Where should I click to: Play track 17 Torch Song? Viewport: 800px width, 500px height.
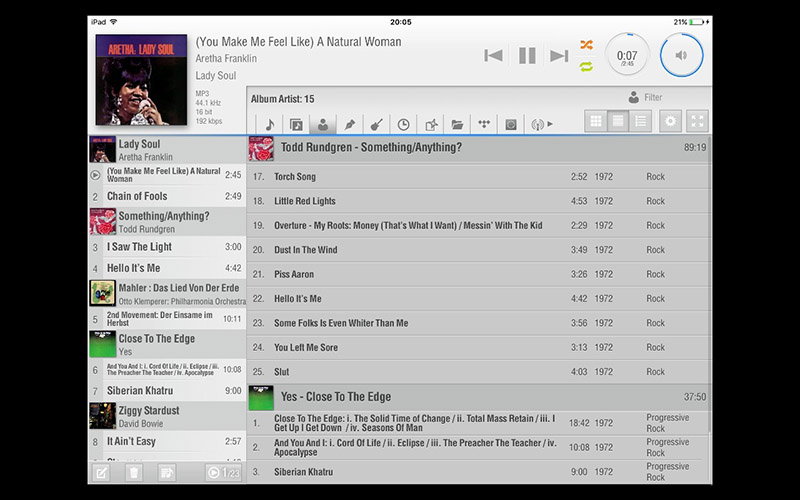pyautogui.click(x=479, y=177)
